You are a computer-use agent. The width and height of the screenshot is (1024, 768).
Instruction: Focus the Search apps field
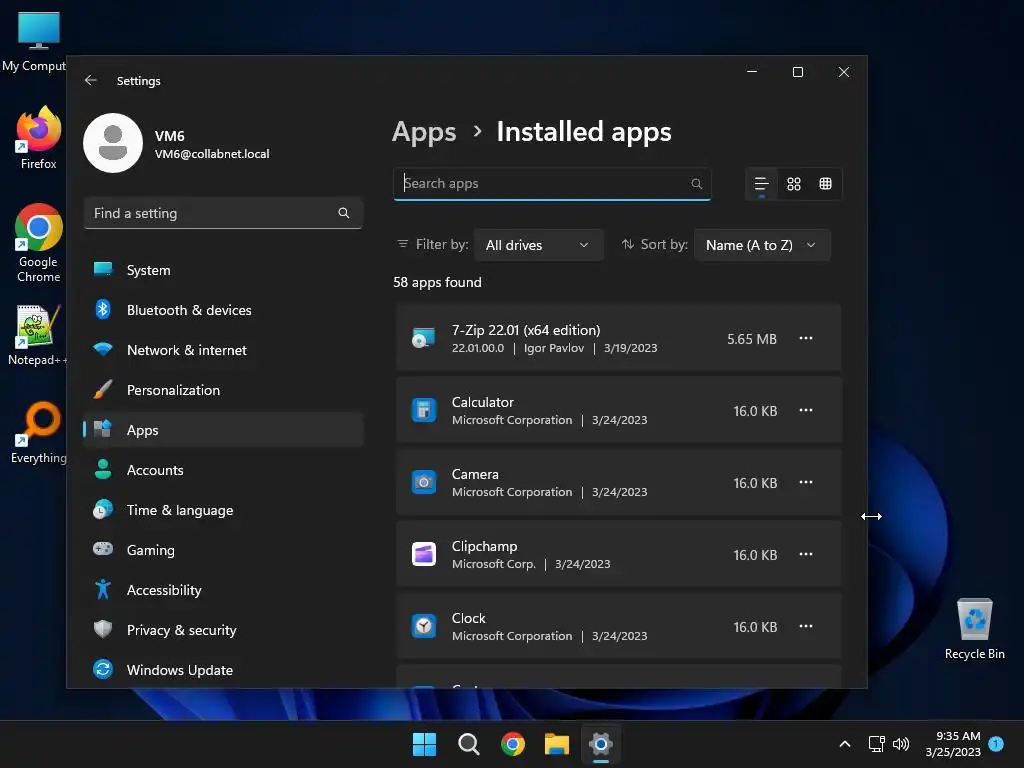pos(552,184)
